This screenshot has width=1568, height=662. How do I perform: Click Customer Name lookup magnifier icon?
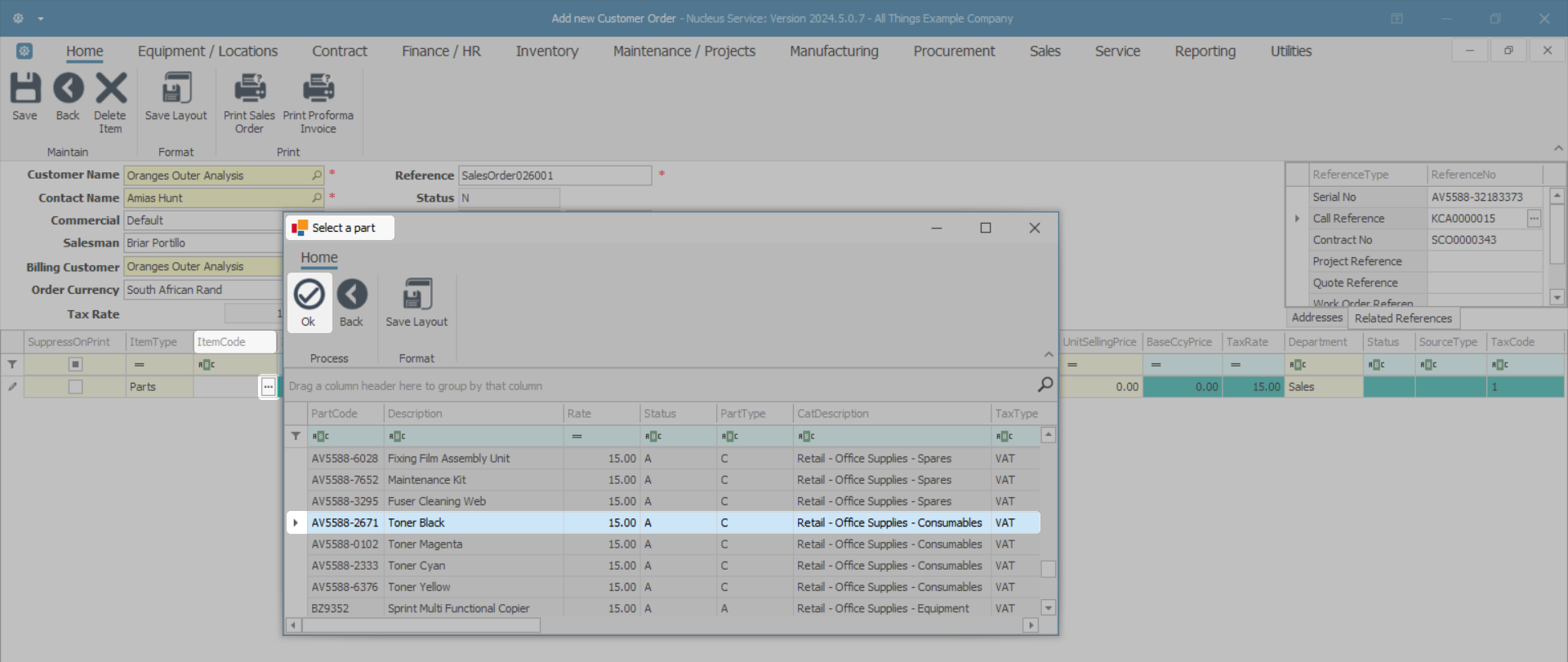[317, 175]
